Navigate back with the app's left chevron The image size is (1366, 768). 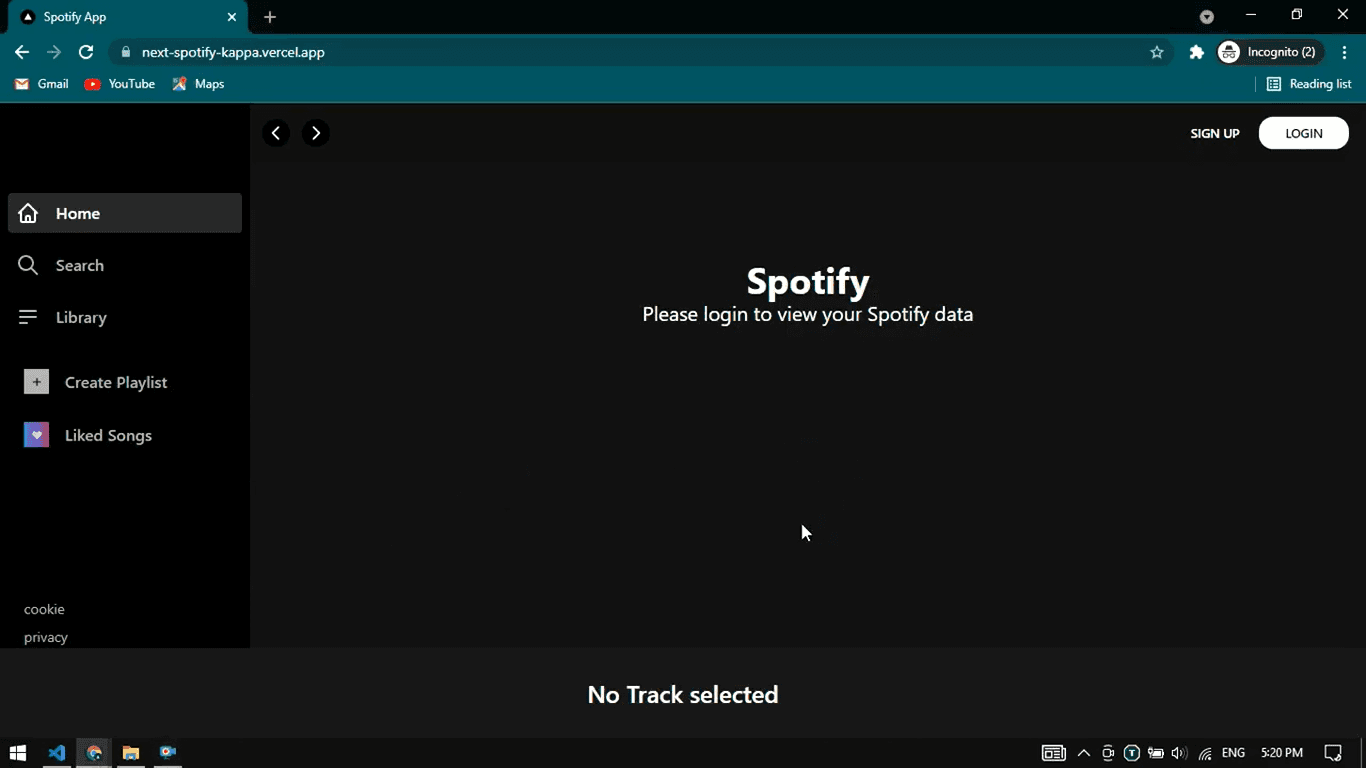[276, 133]
